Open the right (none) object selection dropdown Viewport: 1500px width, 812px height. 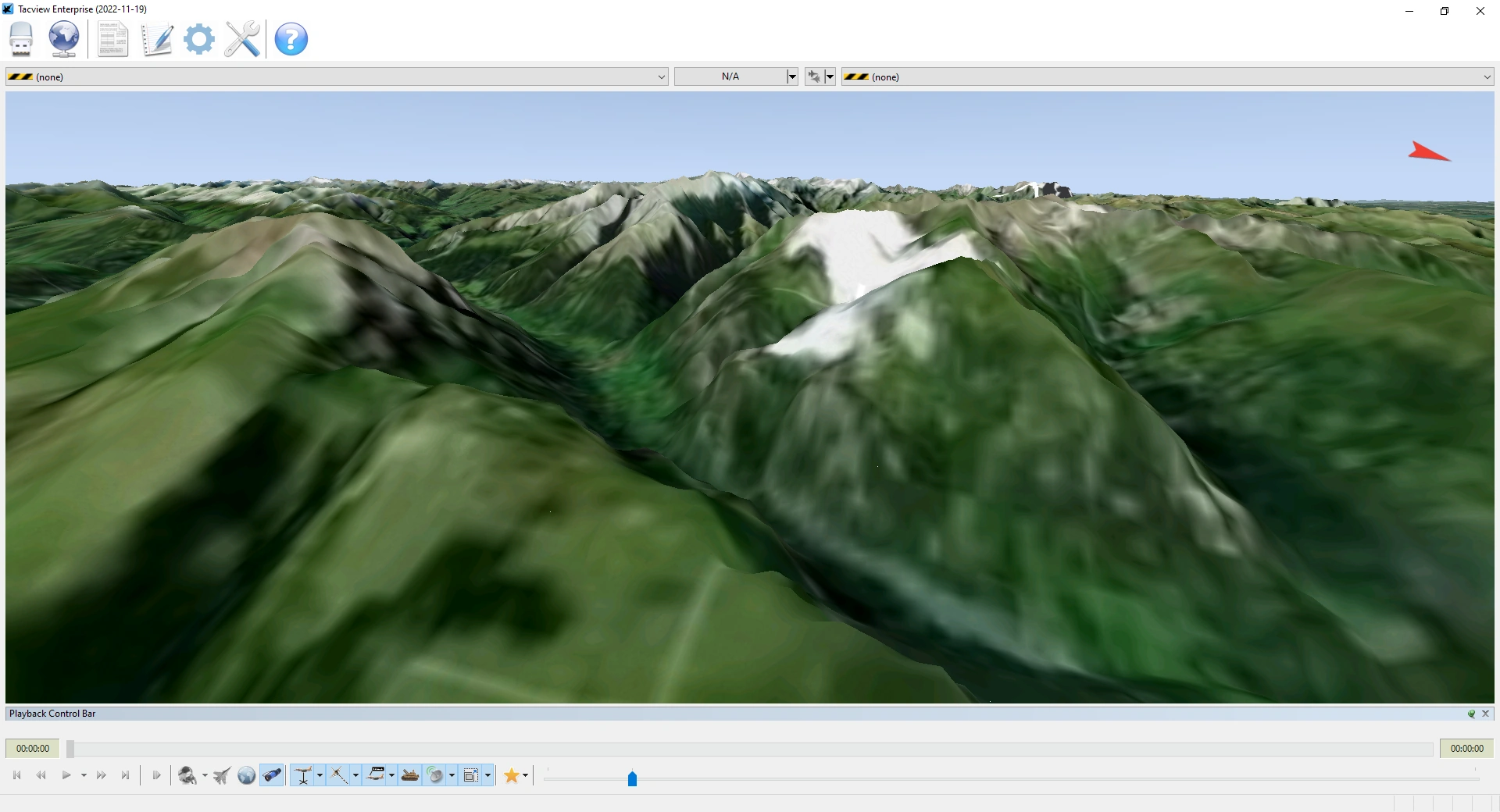pos(1168,77)
